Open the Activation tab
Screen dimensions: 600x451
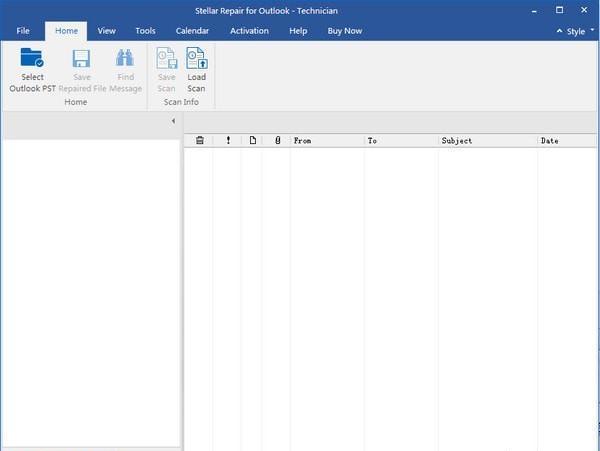249,31
